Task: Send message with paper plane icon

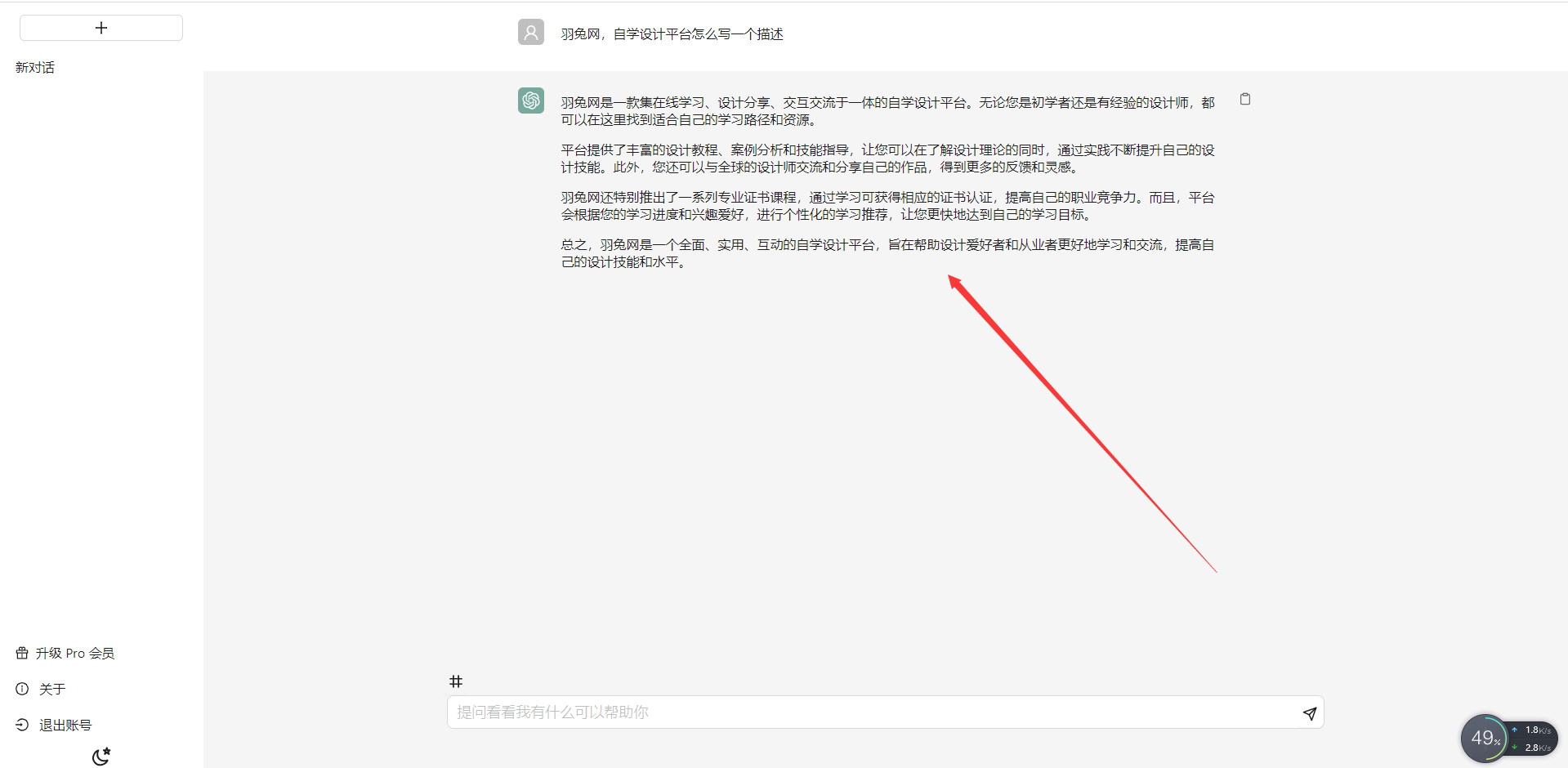Action: pos(1310,713)
